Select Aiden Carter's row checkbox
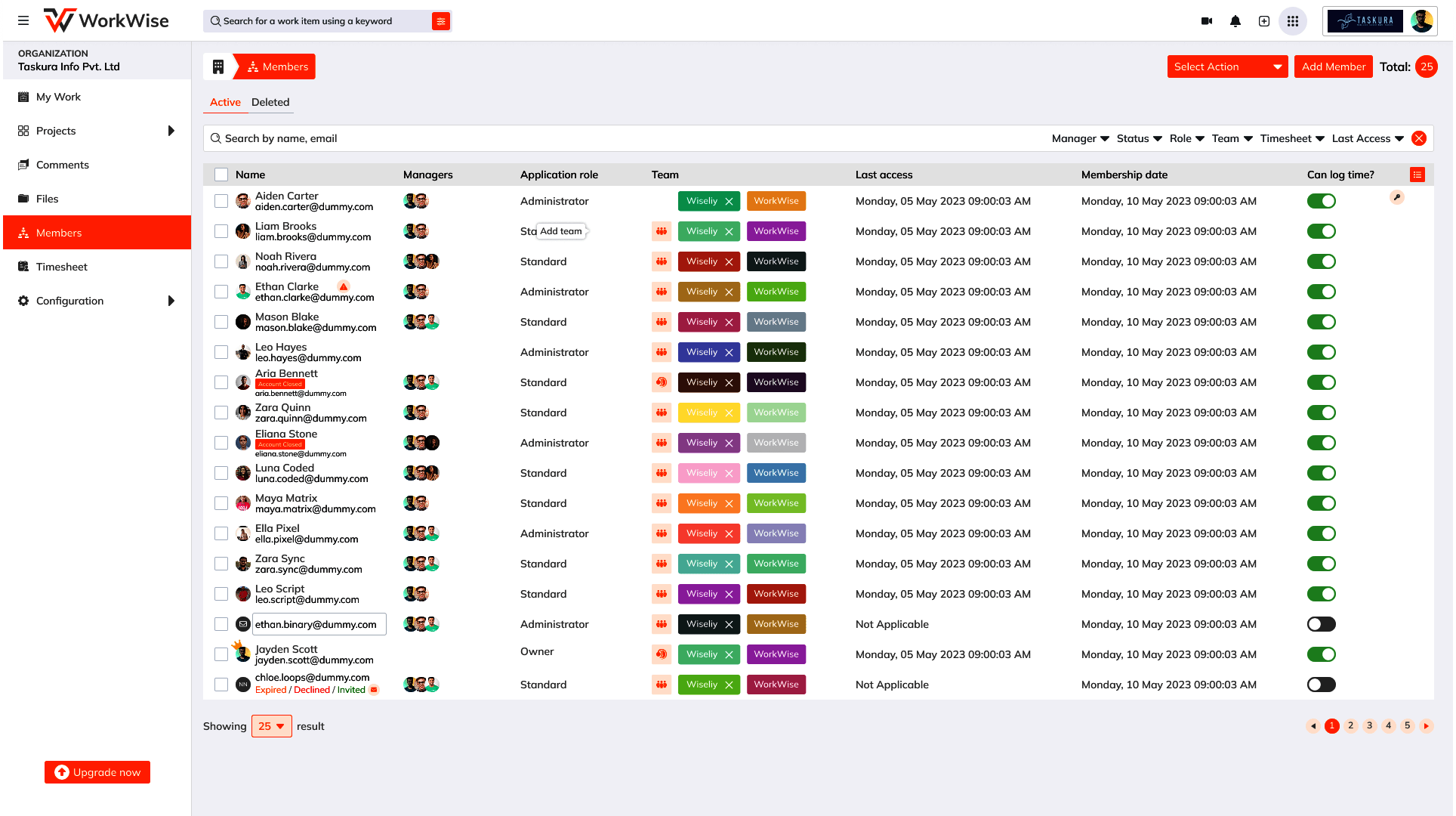 [221, 201]
